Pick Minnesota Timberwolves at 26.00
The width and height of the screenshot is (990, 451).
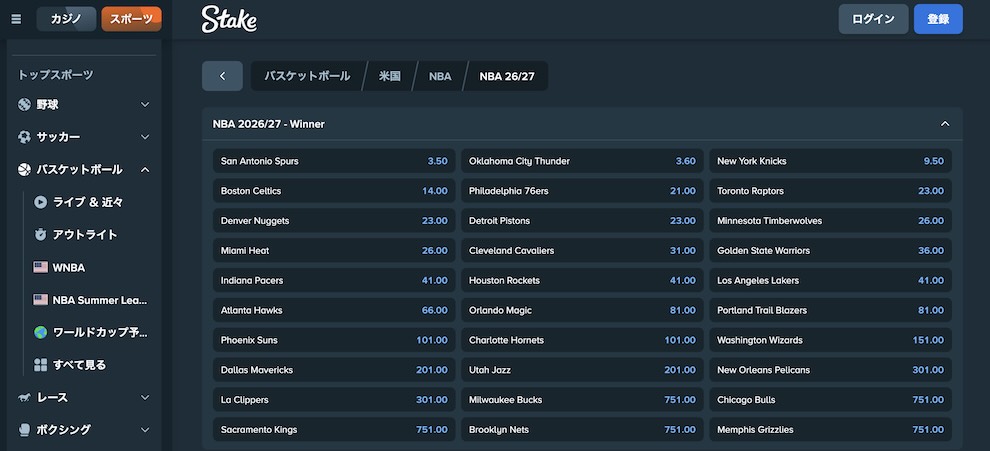830,220
